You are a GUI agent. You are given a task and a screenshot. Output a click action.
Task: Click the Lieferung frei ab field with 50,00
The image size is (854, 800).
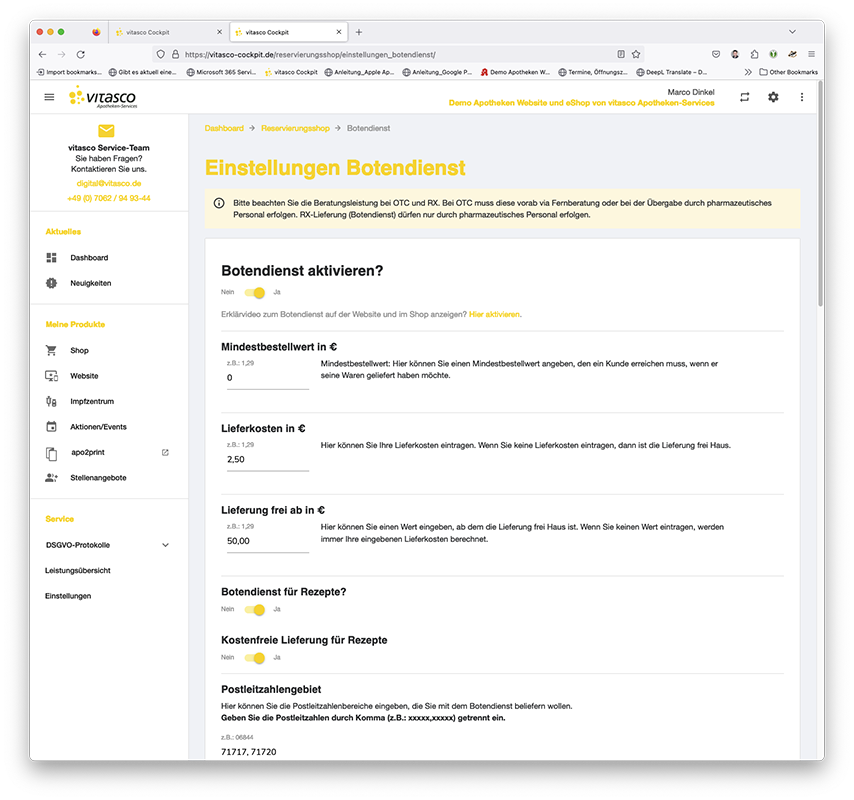267,541
